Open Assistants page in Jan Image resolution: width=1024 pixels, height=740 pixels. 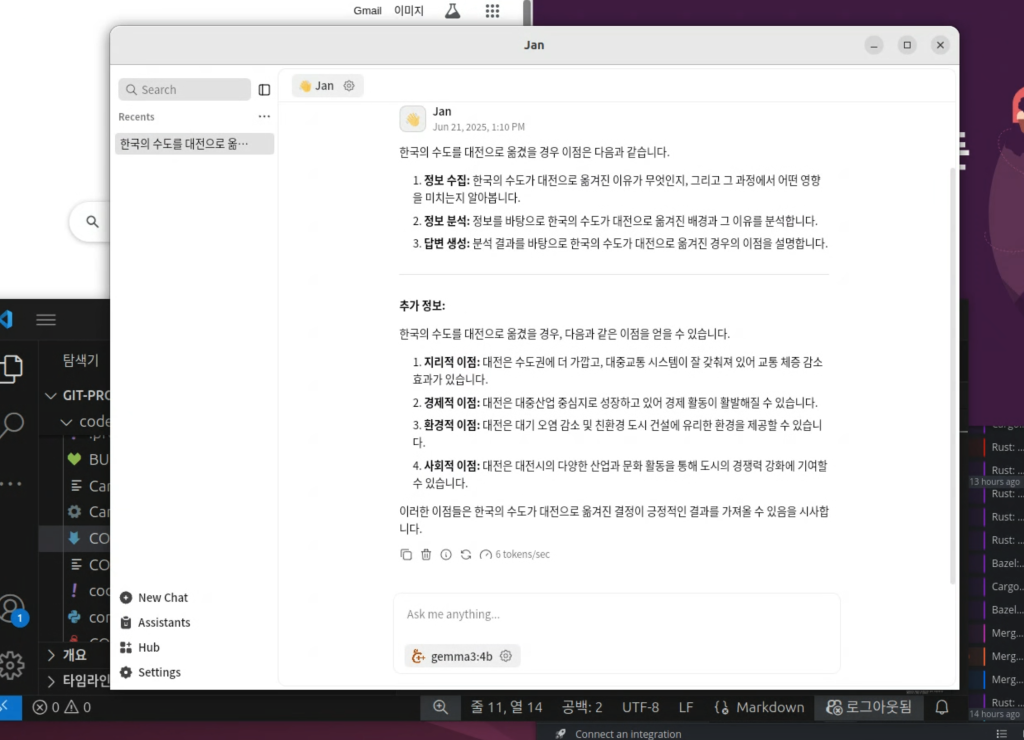coord(155,622)
